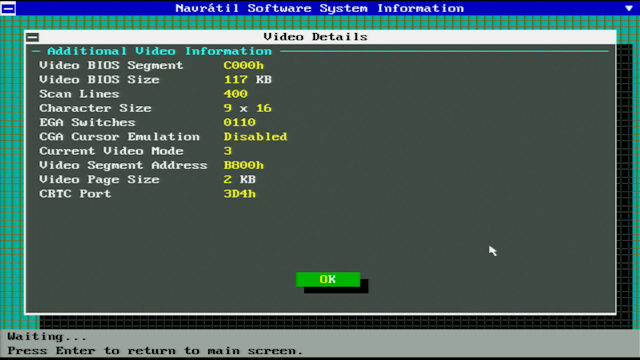
Task: Select the Current Video Mode label
Action: 111,151
